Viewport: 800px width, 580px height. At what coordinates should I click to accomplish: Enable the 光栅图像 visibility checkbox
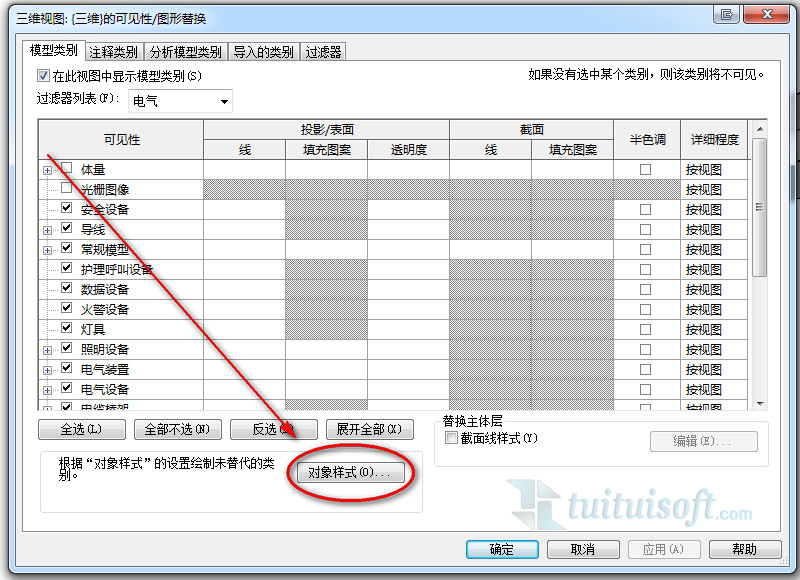point(66,189)
